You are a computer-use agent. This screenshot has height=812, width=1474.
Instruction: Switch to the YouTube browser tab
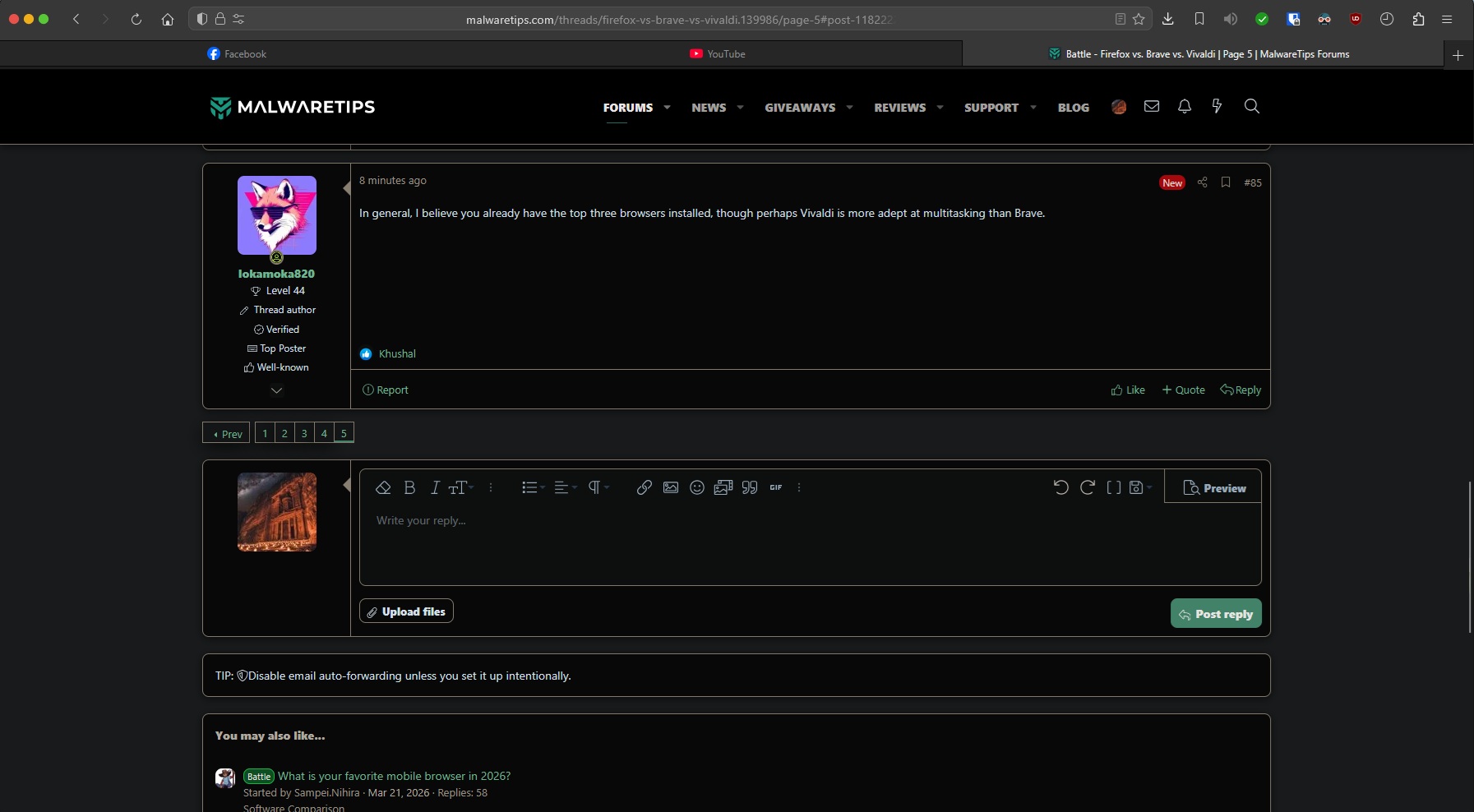pyautogui.click(x=718, y=54)
